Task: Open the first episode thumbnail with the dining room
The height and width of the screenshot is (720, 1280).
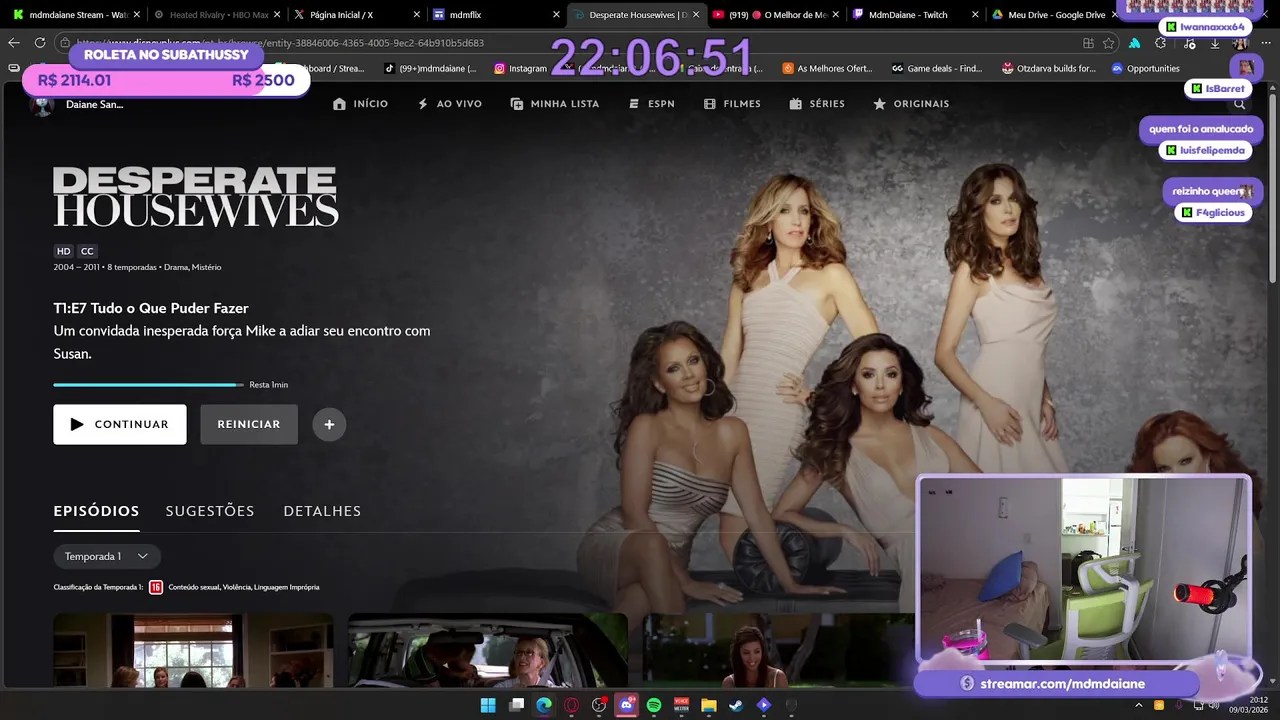Action: pos(193,650)
